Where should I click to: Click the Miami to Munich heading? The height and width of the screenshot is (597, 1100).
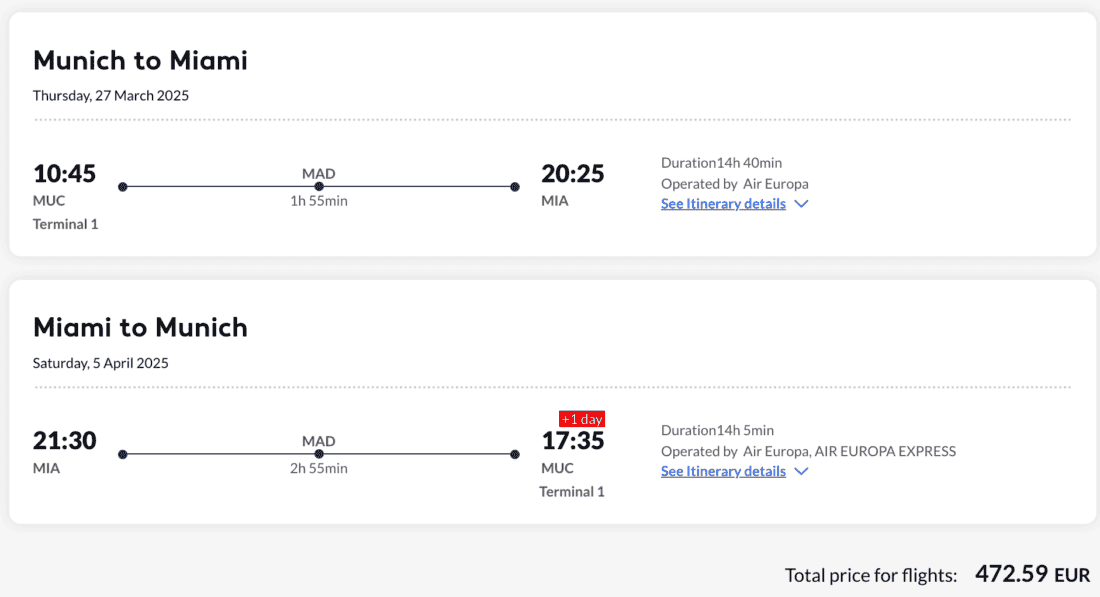click(x=140, y=327)
